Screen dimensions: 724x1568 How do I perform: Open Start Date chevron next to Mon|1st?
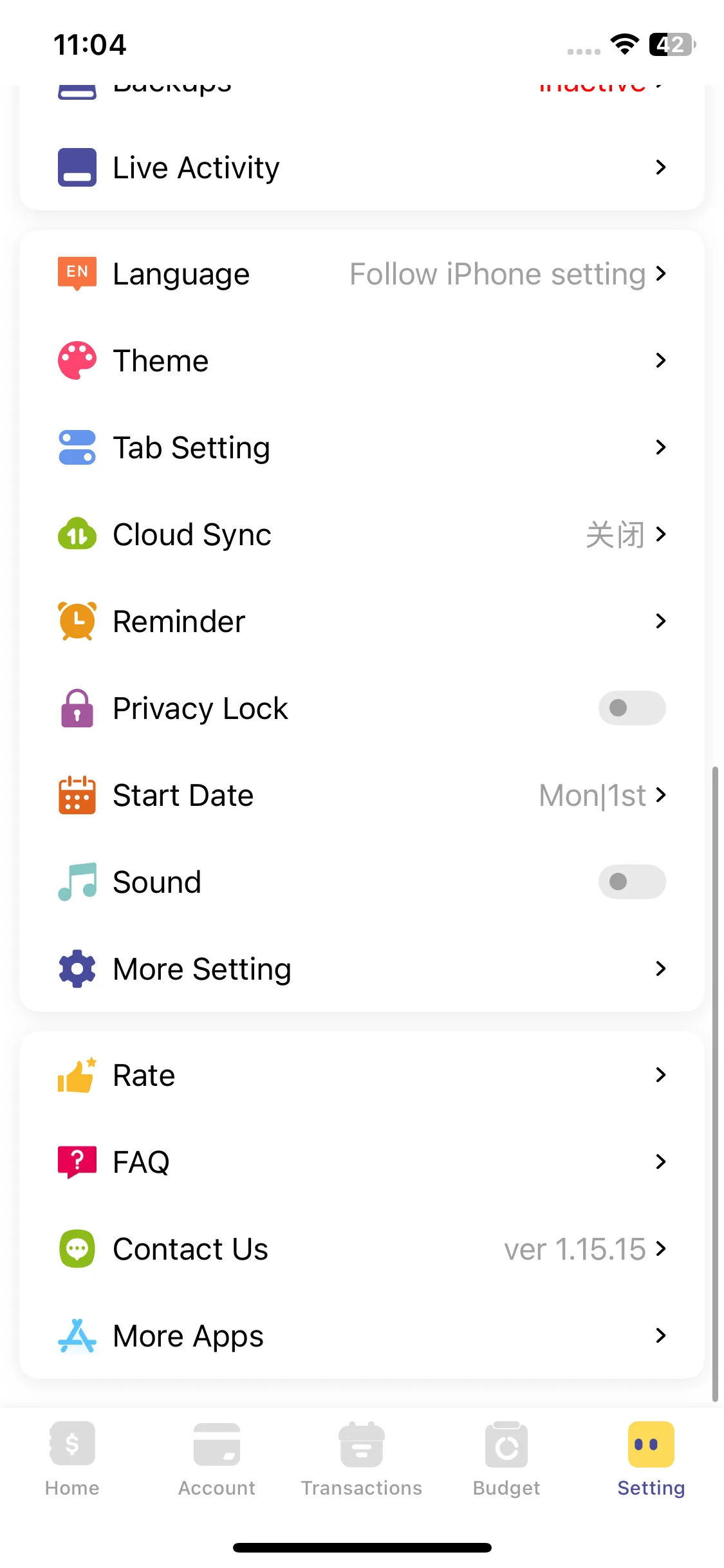(x=660, y=795)
